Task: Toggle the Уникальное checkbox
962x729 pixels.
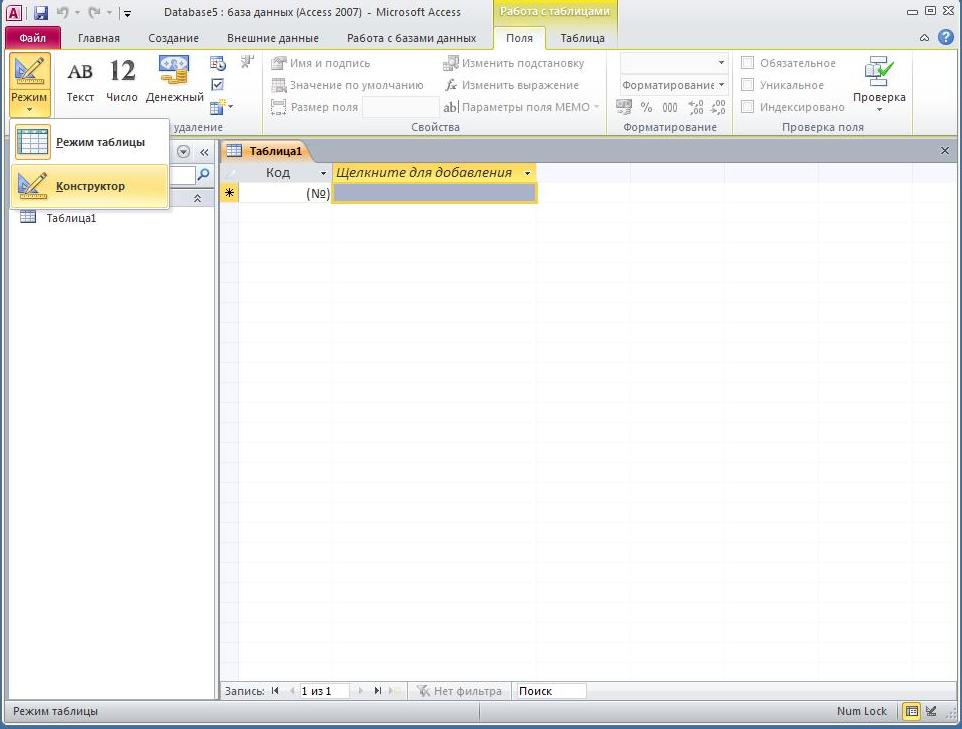Action: 747,85
